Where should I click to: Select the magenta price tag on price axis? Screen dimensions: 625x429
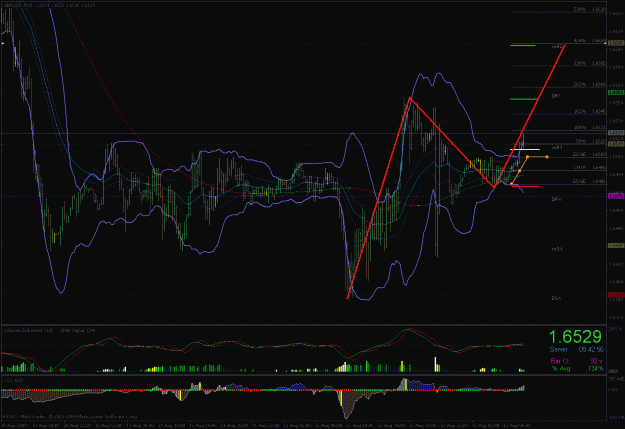click(616, 196)
